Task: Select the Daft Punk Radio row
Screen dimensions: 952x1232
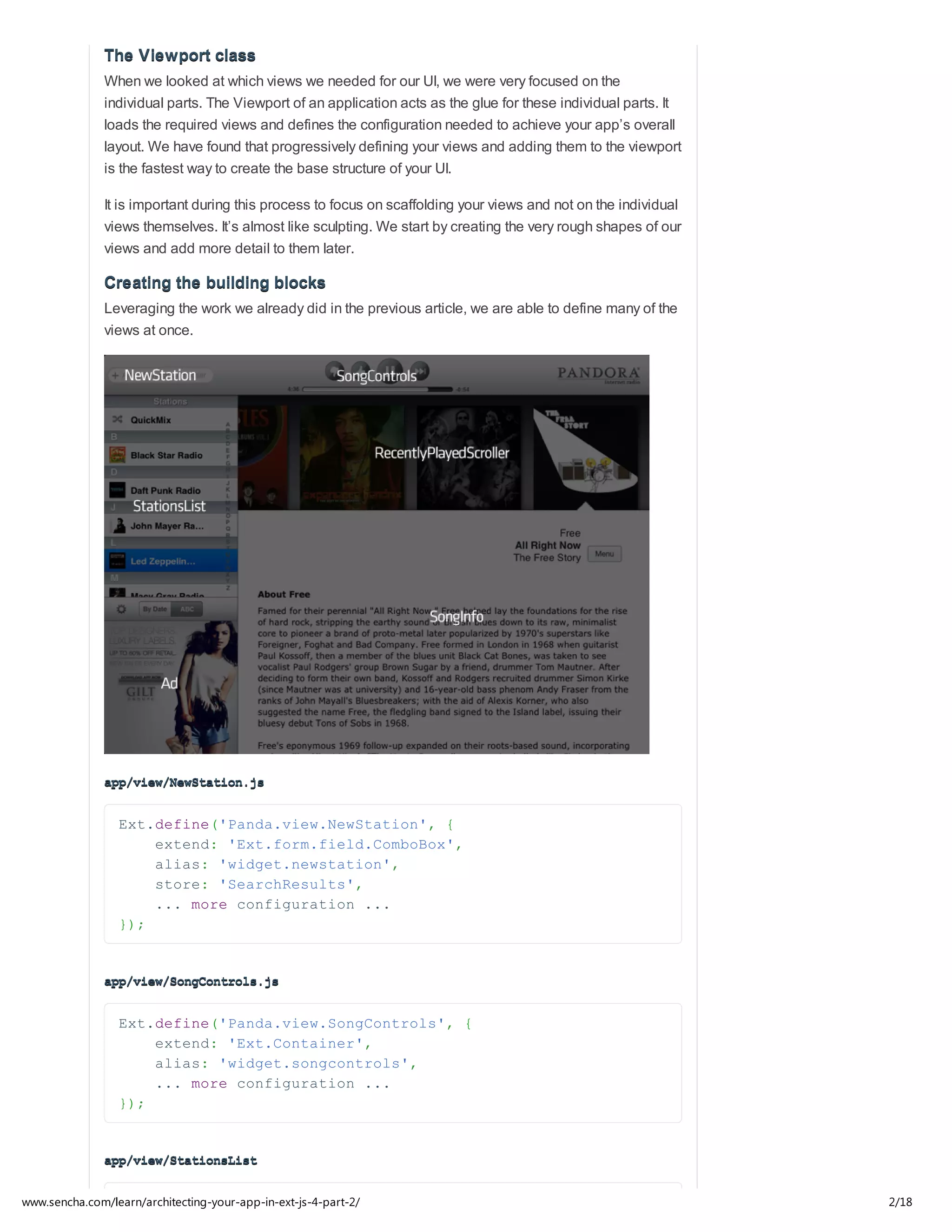Action: coord(171,490)
